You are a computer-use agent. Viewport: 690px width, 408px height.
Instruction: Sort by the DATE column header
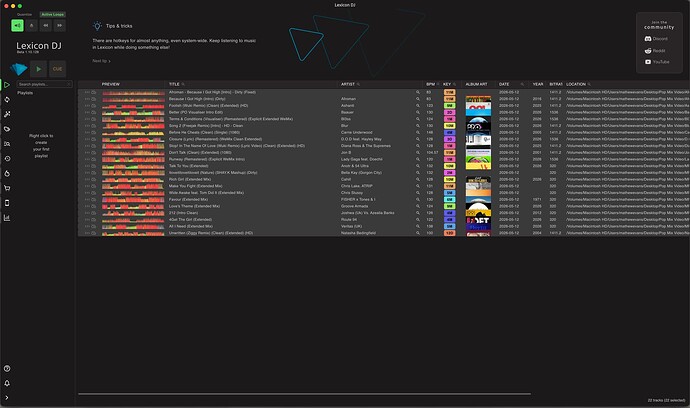click(x=504, y=84)
